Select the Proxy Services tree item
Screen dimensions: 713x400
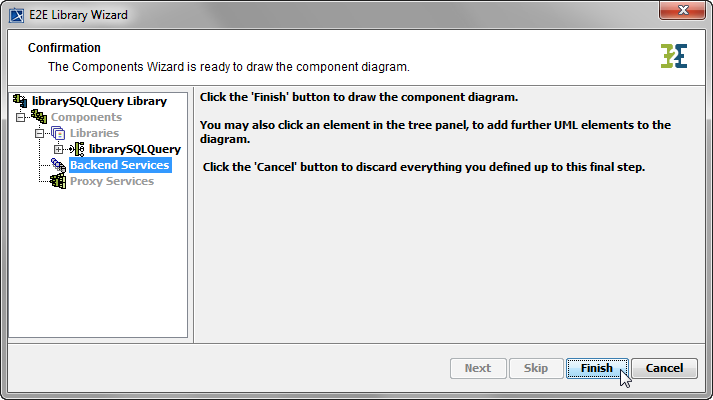111,181
